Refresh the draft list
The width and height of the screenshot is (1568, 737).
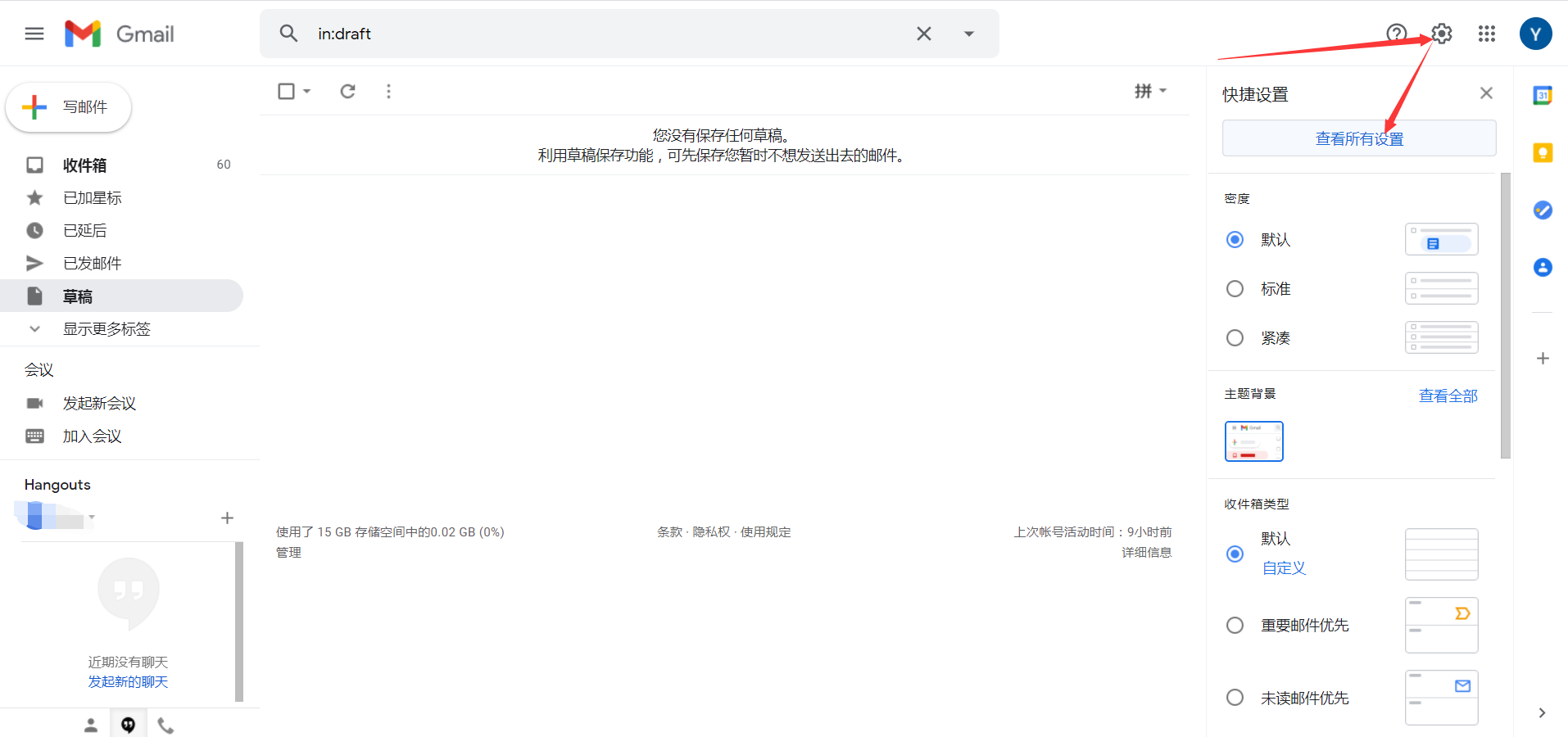(348, 91)
